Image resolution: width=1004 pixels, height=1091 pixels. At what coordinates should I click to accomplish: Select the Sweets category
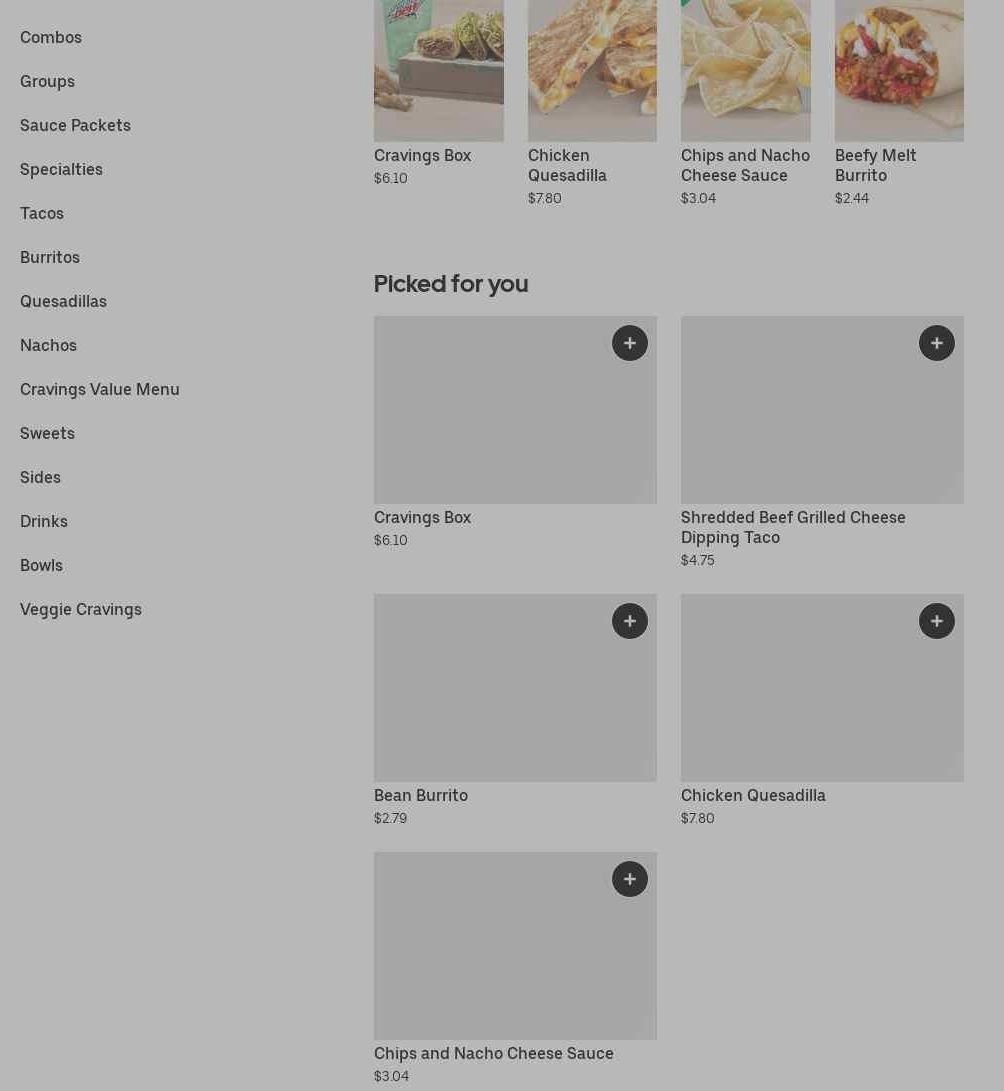(47, 433)
